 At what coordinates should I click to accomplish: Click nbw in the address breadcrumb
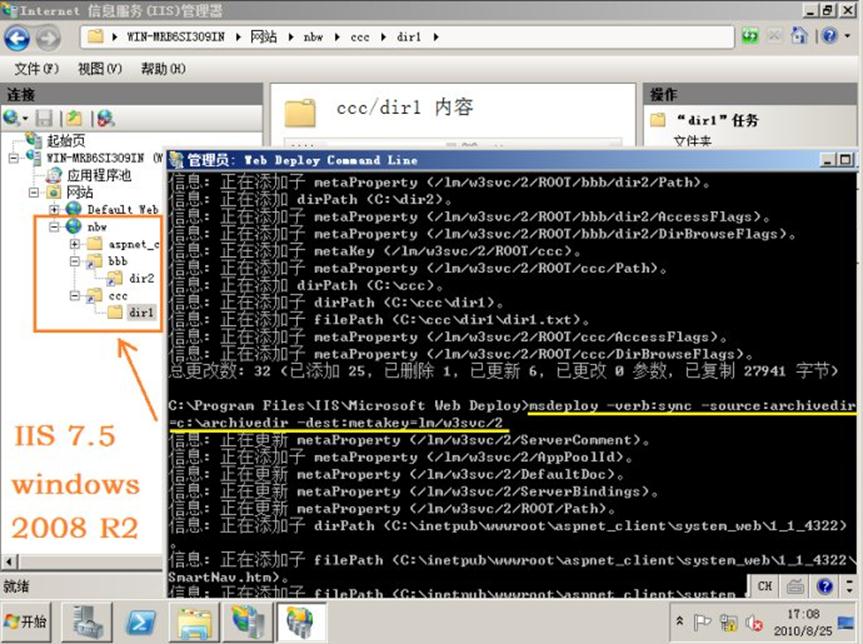click(313, 37)
